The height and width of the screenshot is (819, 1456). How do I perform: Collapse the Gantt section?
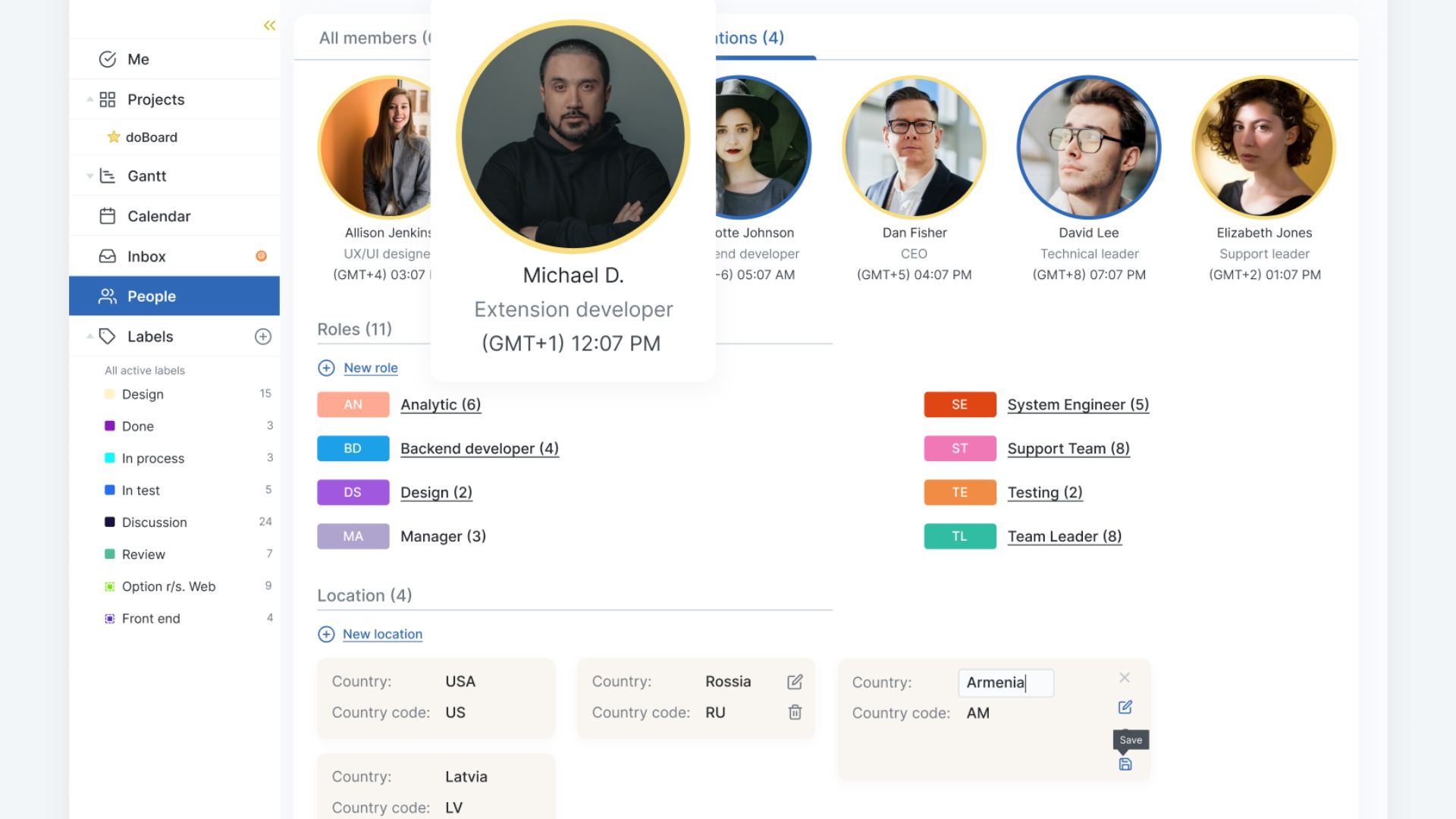click(x=89, y=175)
